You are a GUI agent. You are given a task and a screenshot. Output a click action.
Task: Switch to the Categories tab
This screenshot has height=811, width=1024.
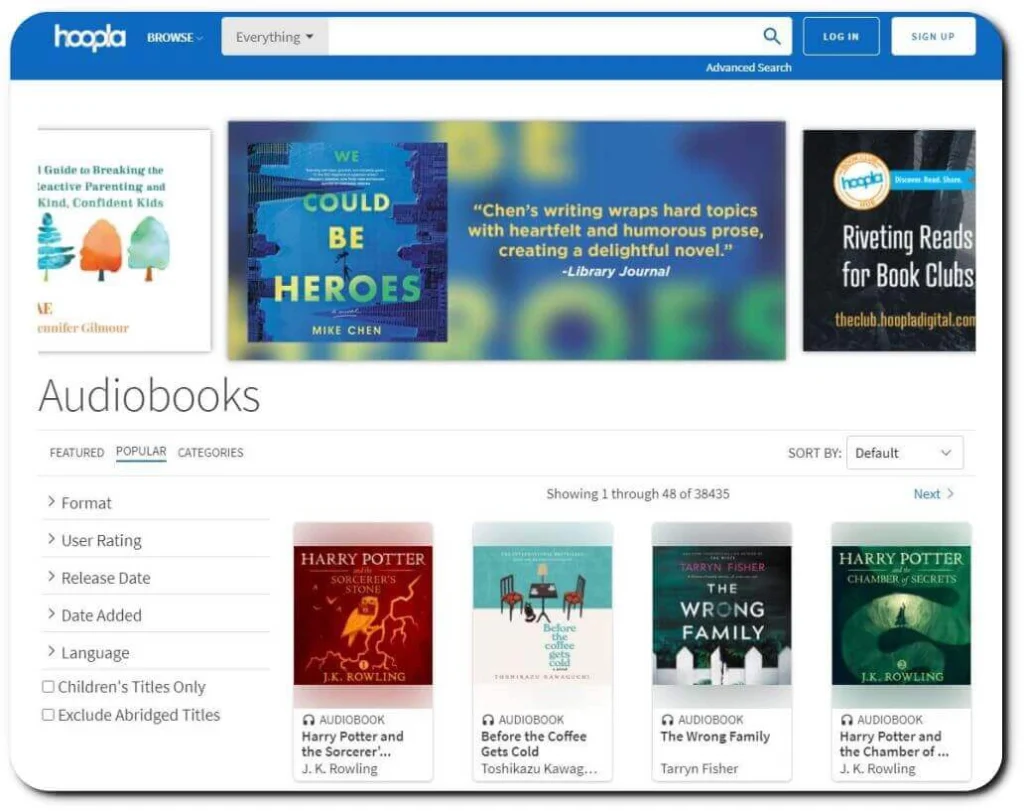[x=210, y=453]
